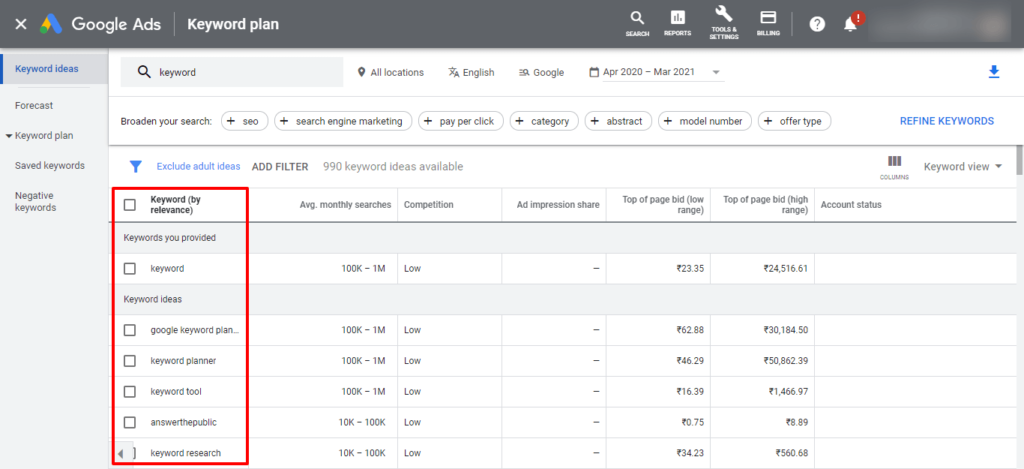This screenshot has height=469, width=1024.
Task: Add 'abstract' suggestion chip
Action: point(618,121)
